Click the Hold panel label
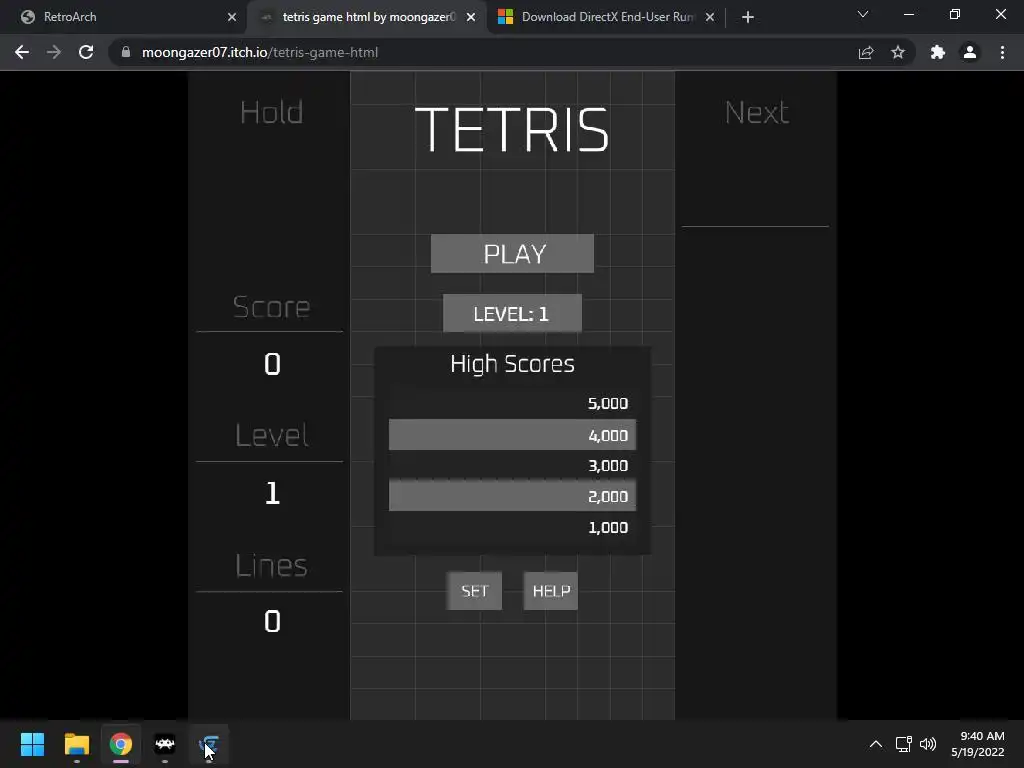 point(272,112)
